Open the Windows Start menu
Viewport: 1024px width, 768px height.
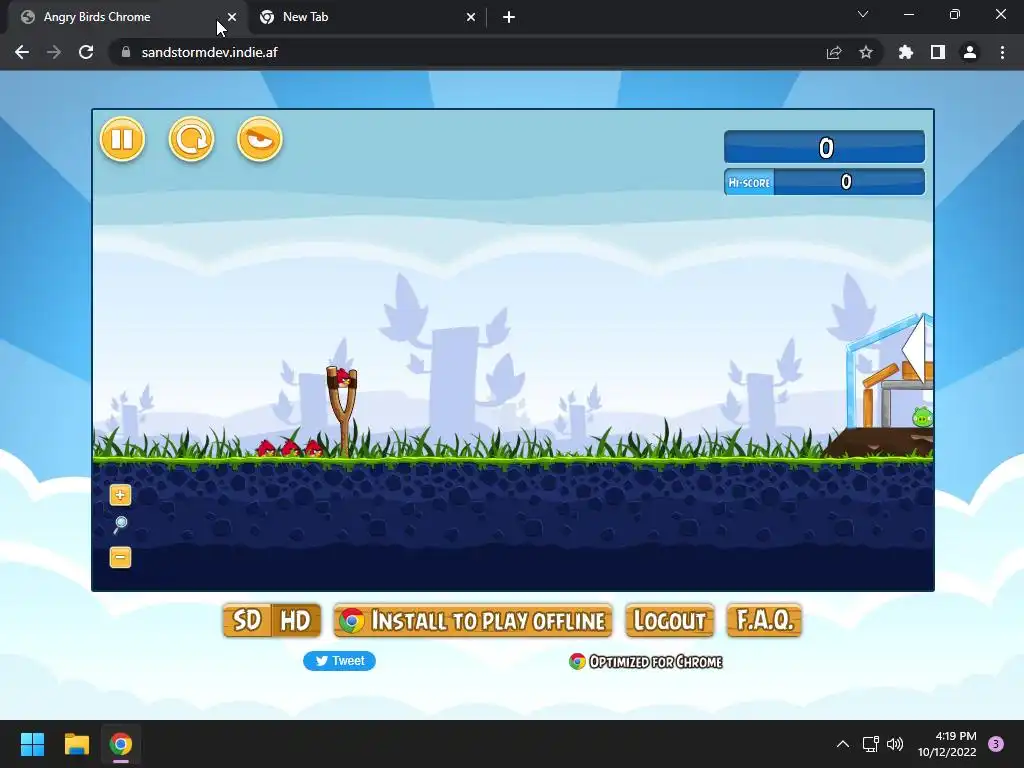[x=32, y=744]
